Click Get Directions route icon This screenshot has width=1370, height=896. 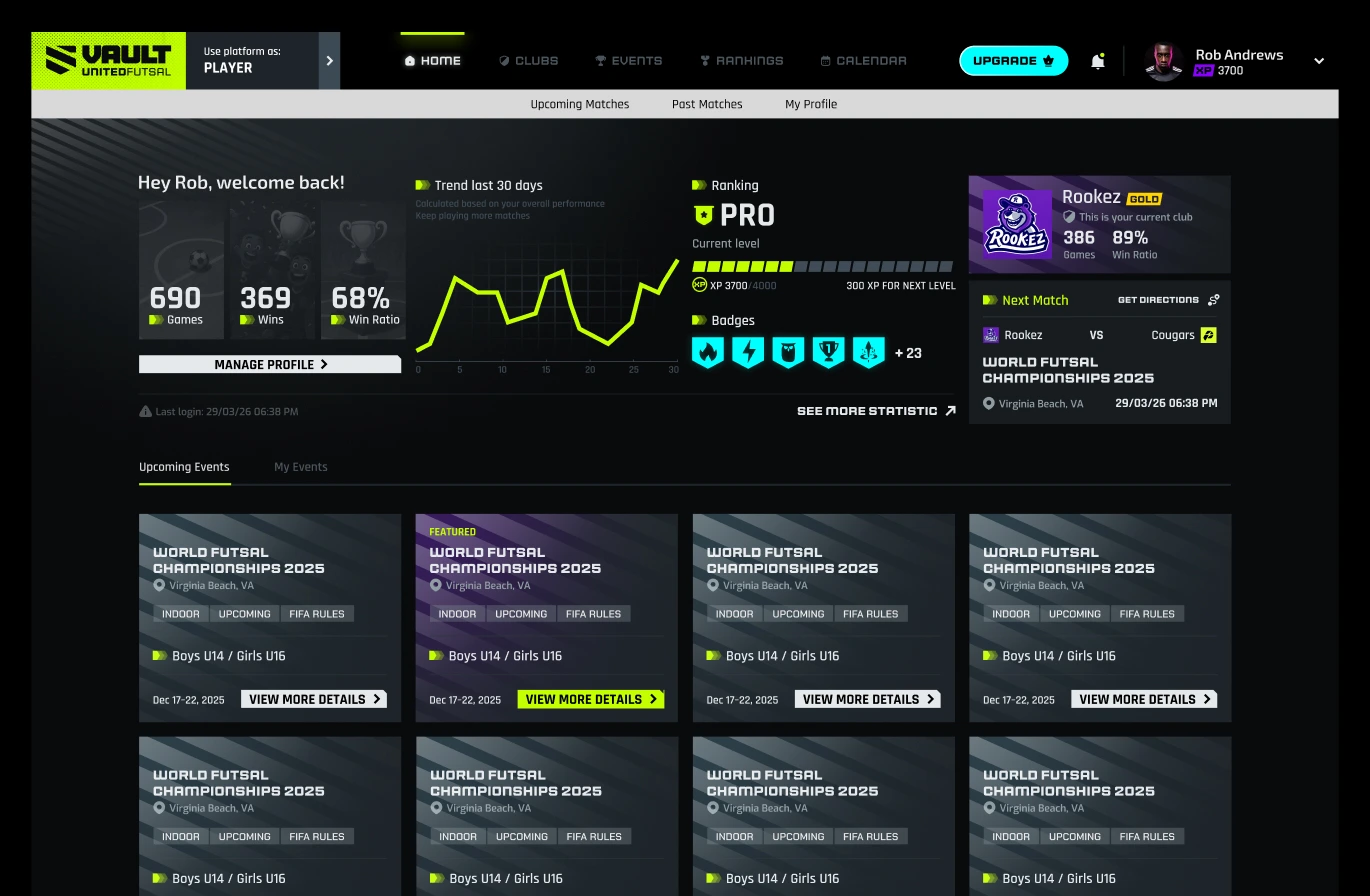1213,300
